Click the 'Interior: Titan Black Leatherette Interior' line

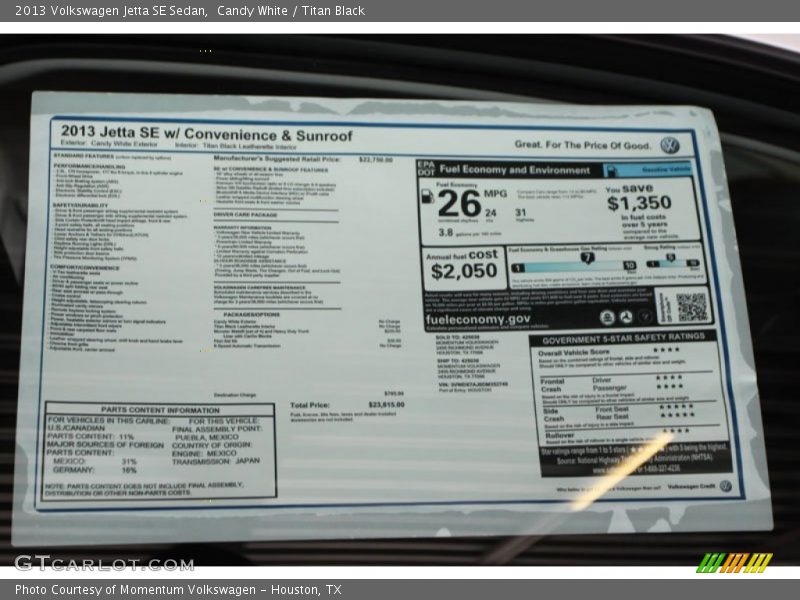235,146
